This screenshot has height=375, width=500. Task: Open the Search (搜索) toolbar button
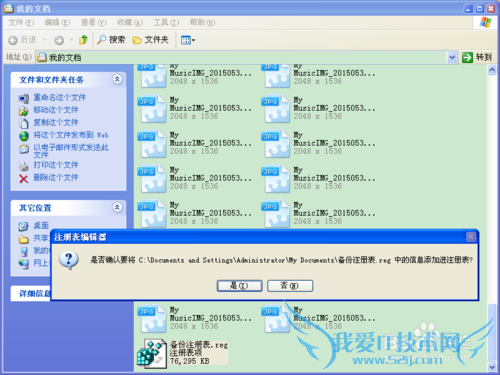coord(111,40)
